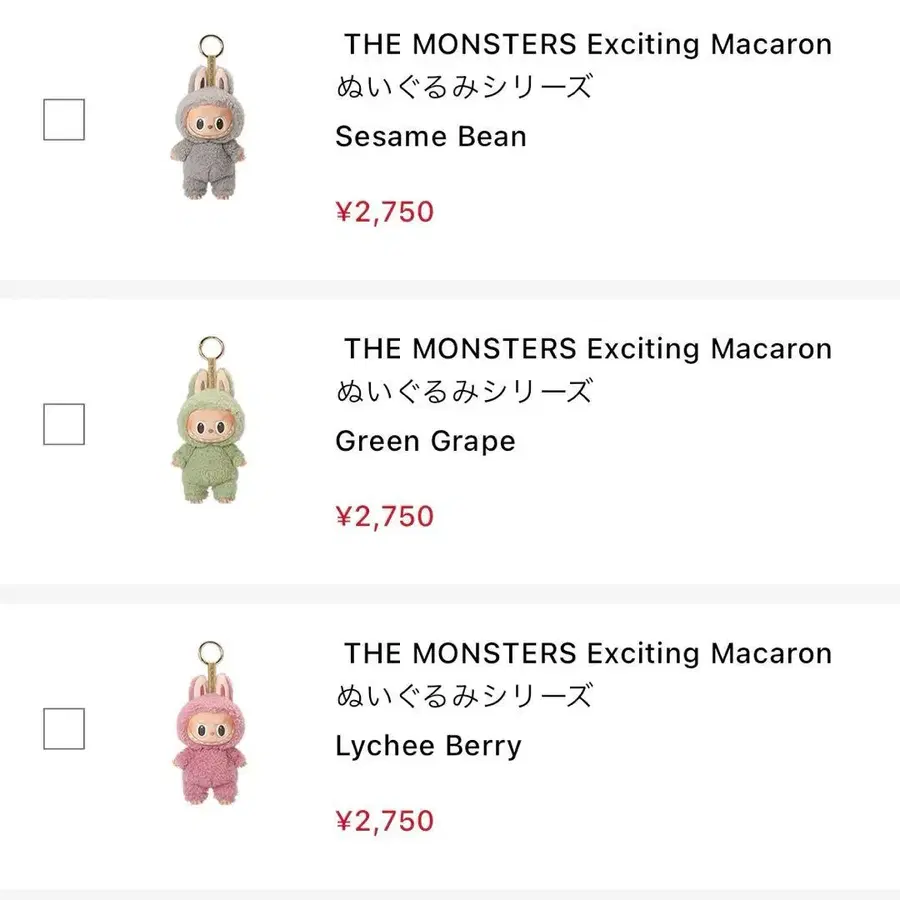Screen dimensions: 900x900
Task: Click the gold keyring on the gray plush
Action: tap(210, 44)
